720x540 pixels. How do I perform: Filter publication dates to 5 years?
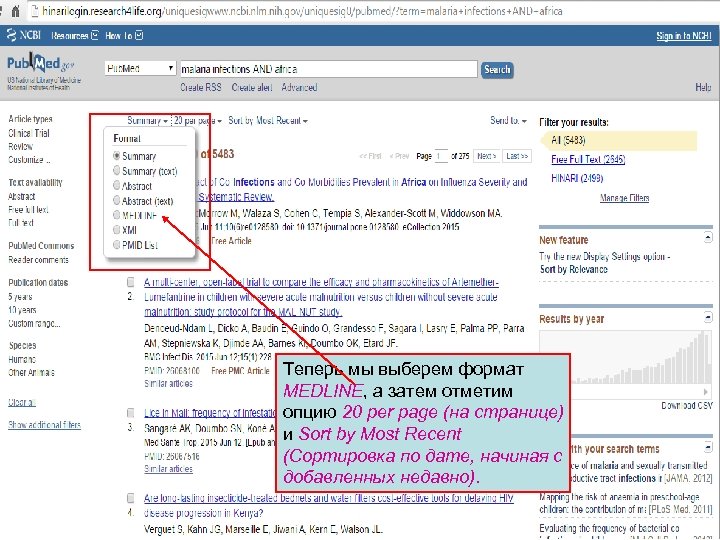tap(20, 297)
